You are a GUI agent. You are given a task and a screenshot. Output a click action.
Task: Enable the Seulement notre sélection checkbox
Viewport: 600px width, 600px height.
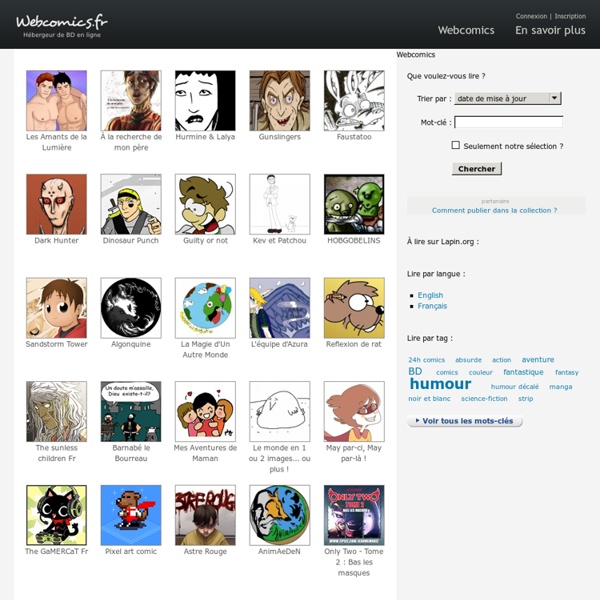[455, 145]
